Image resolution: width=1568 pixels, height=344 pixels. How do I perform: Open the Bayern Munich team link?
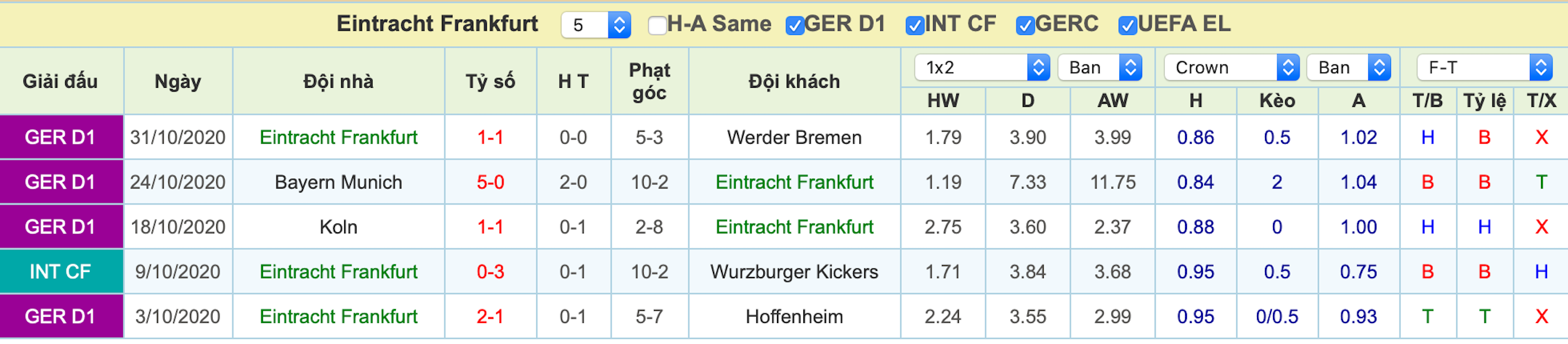338,182
